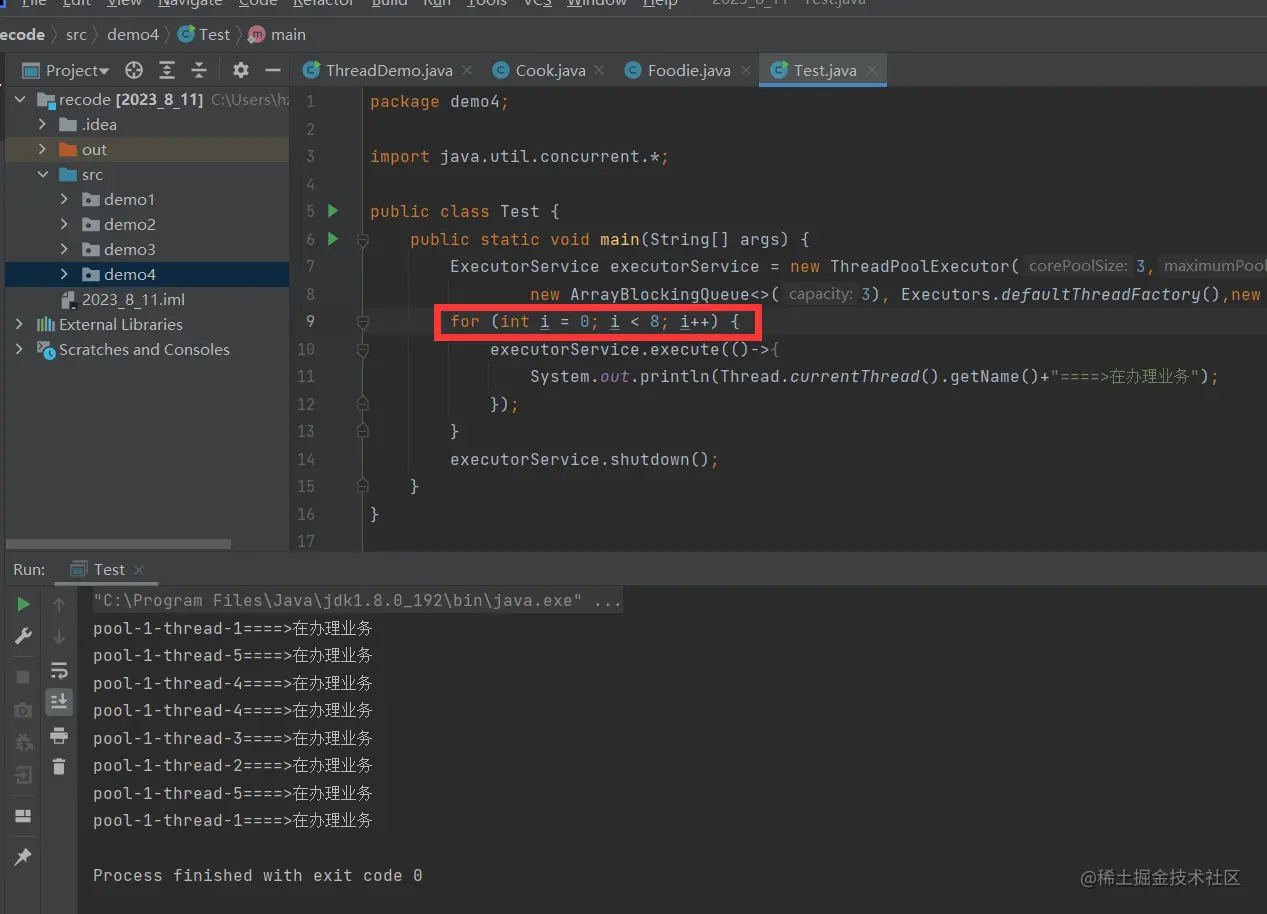1267x914 pixels.
Task: Click the locate-in-project crosshair icon
Action: tap(134, 70)
